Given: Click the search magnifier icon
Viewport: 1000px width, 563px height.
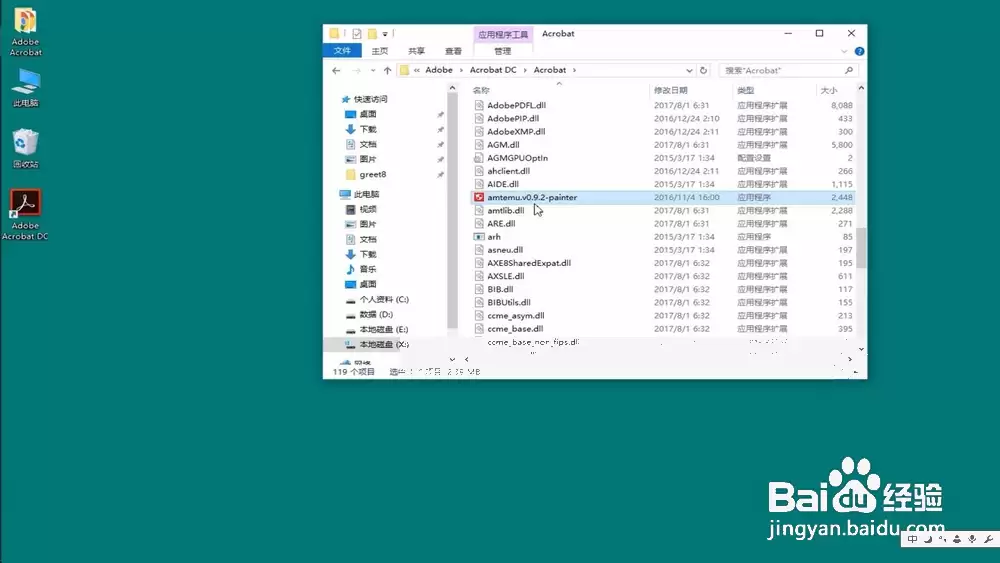Looking at the screenshot, I should [849, 70].
